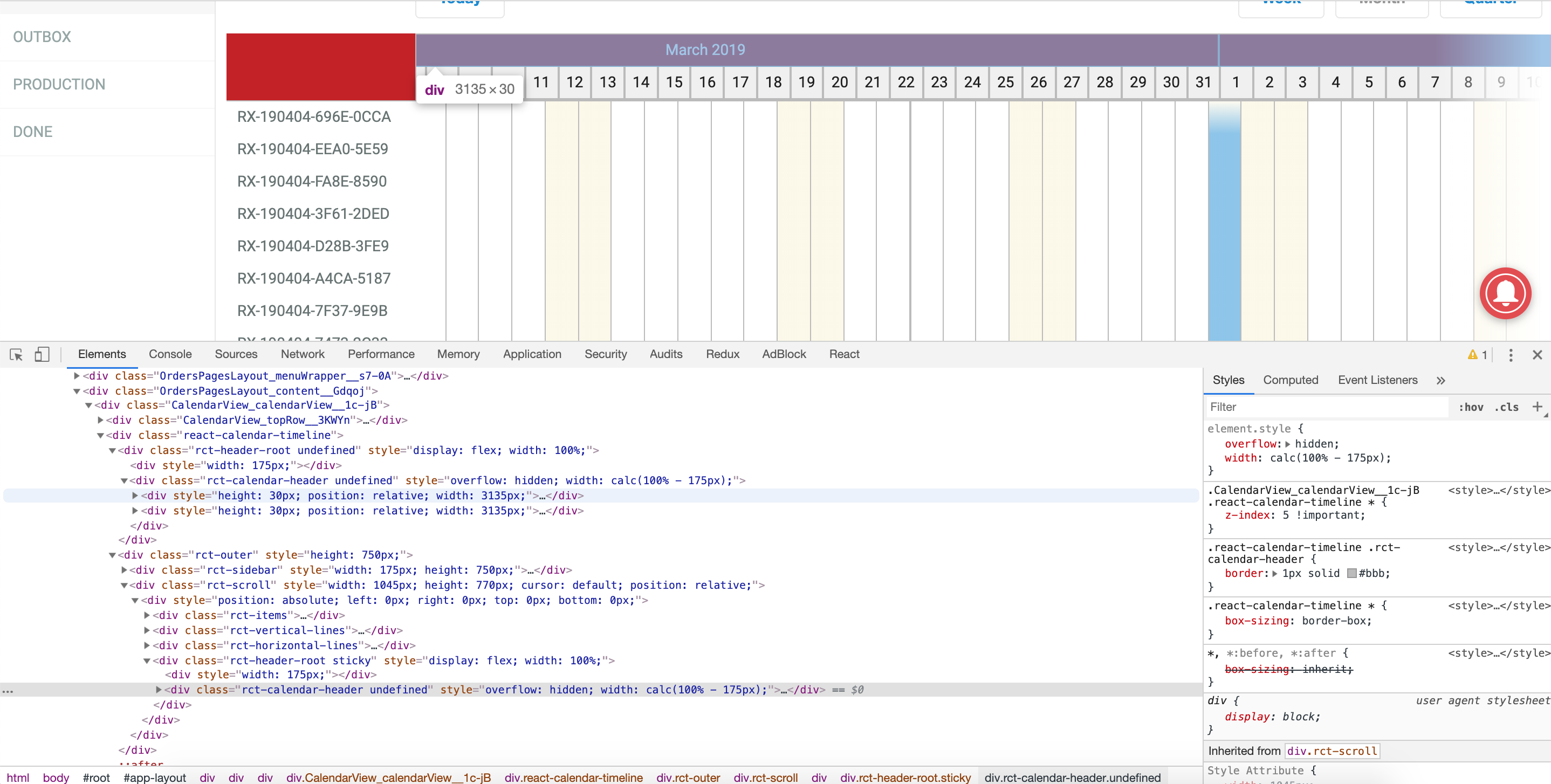Open the red notification bell
Image resolution: width=1551 pixels, height=784 pixels.
(x=1505, y=293)
